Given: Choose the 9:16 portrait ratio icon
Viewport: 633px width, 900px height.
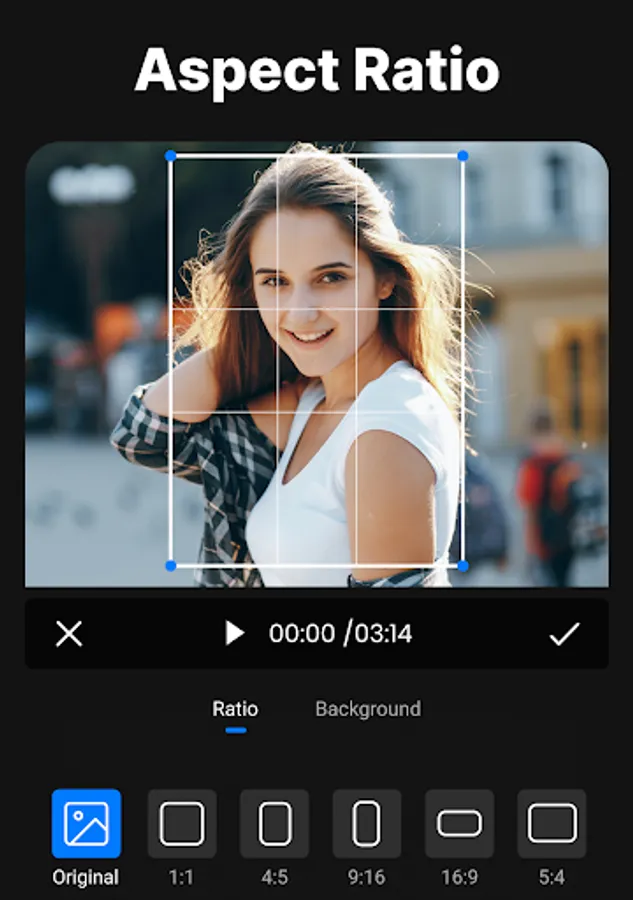Looking at the screenshot, I should point(367,824).
